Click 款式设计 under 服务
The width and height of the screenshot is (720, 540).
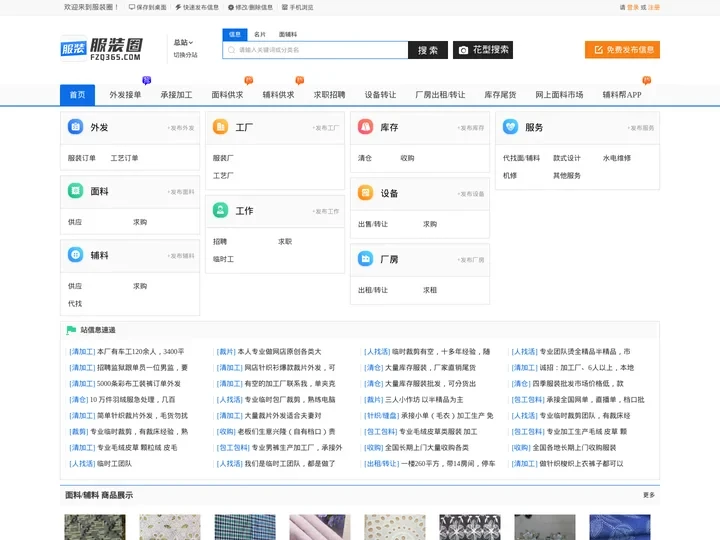(567, 158)
